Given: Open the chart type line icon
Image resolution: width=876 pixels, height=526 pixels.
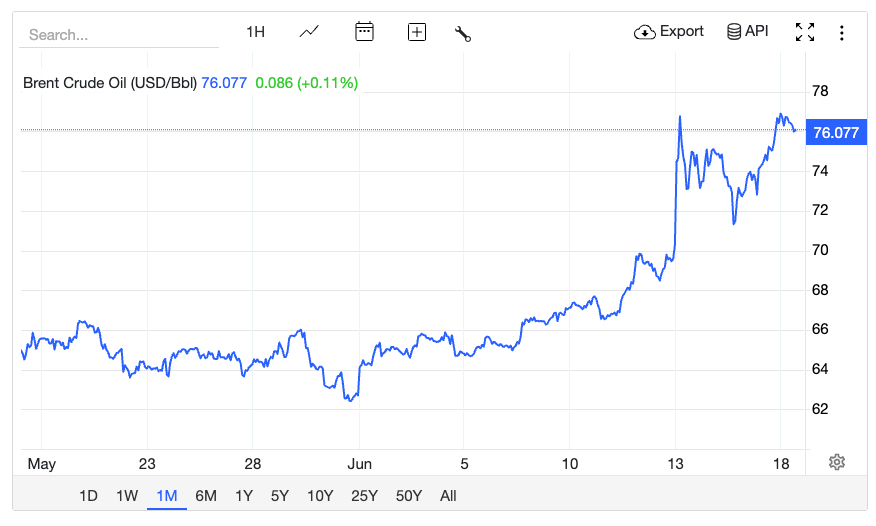Looking at the screenshot, I should pyautogui.click(x=309, y=32).
